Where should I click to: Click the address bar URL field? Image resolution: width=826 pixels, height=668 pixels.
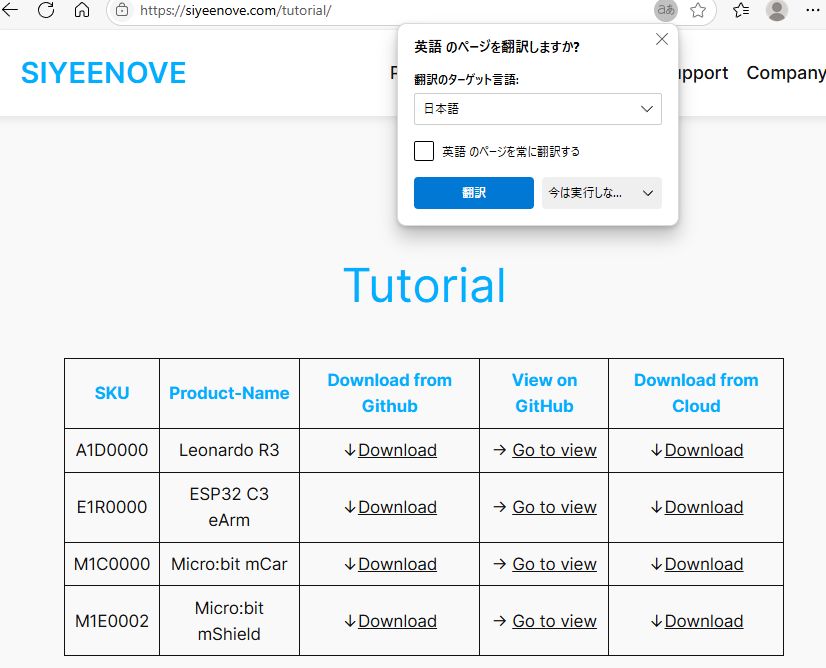pyautogui.click(x=380, y=10)
